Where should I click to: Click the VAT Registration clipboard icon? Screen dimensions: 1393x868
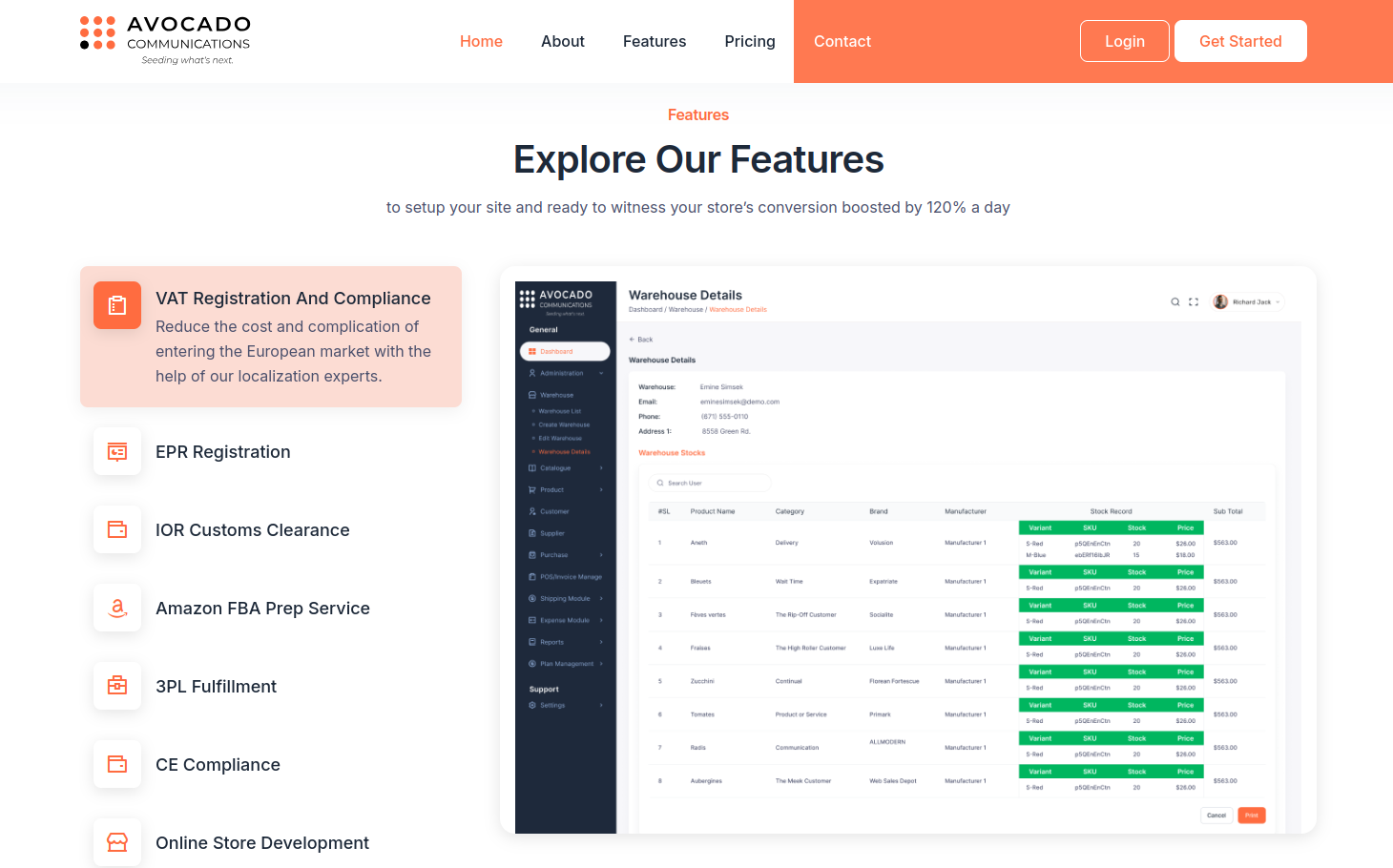pyautogui.click(x=117, y=305)
